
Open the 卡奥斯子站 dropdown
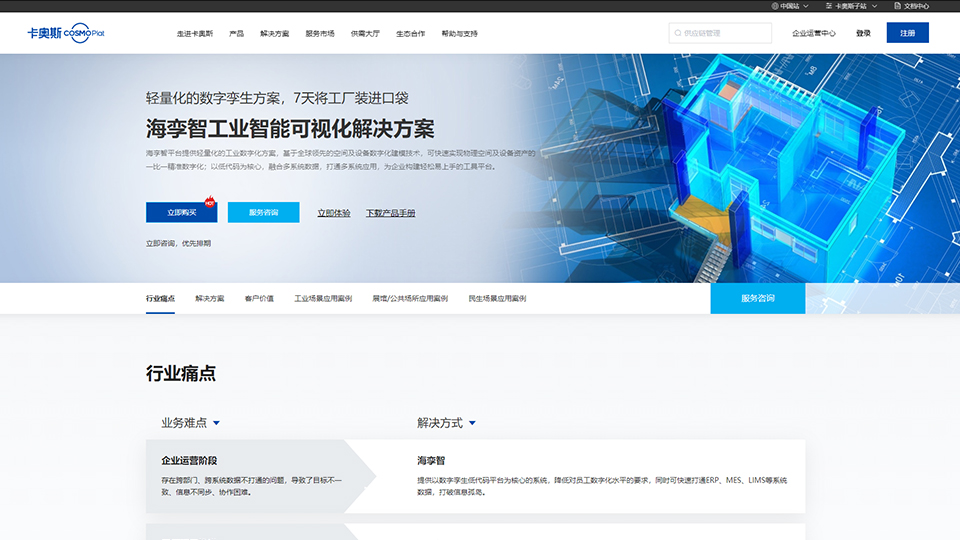(852, 6)
